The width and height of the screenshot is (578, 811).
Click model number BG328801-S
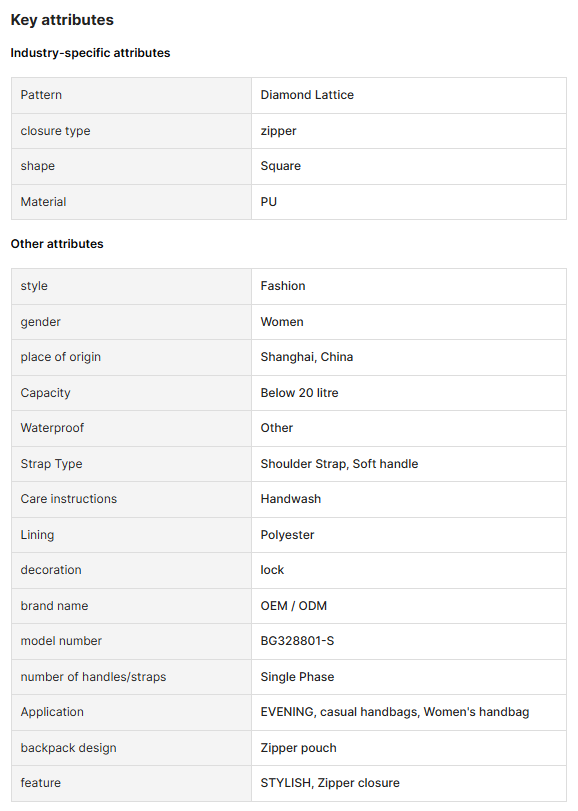coord(297,641)
